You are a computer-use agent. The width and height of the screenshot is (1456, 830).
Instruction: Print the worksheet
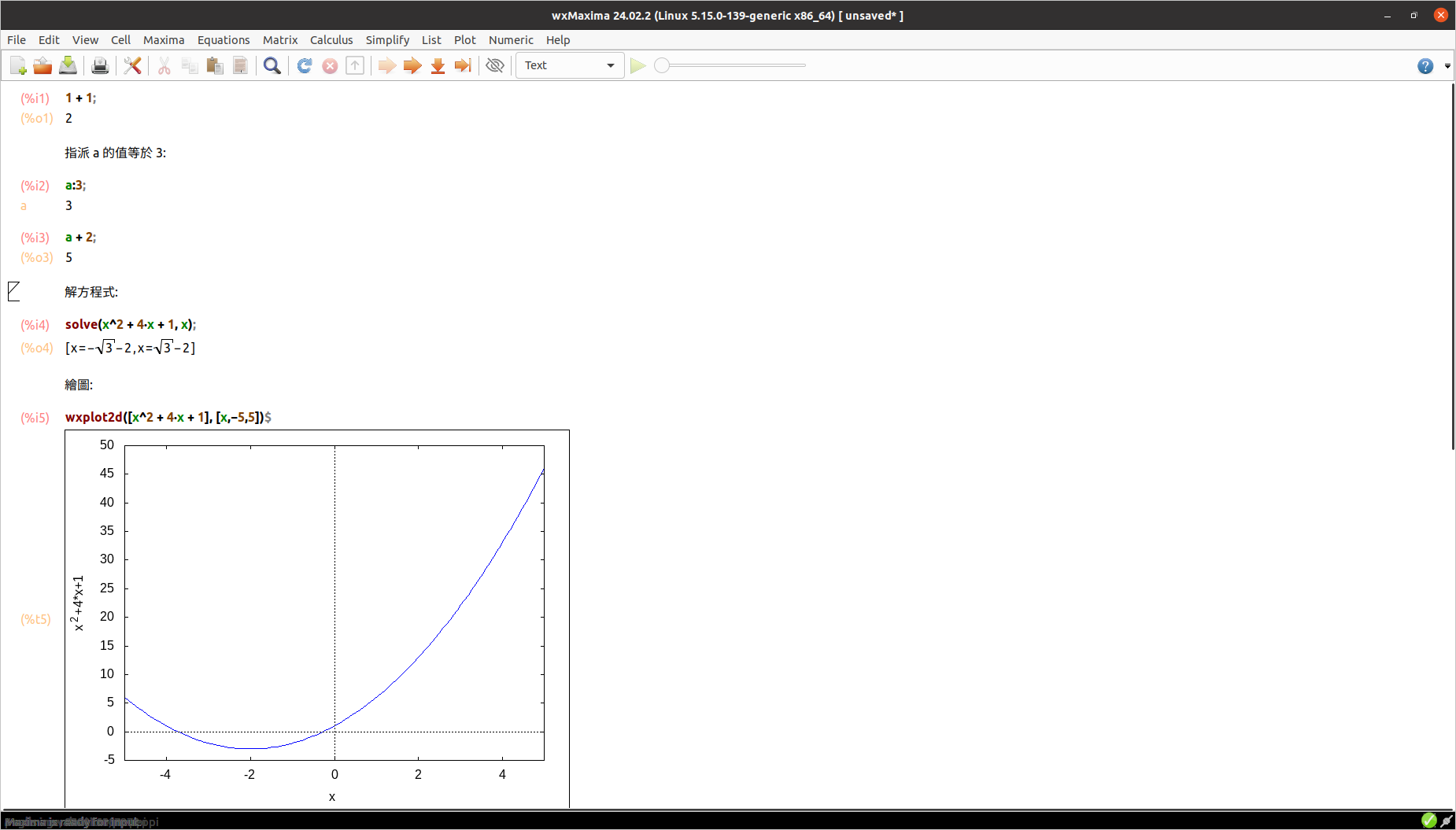[100, 65]
